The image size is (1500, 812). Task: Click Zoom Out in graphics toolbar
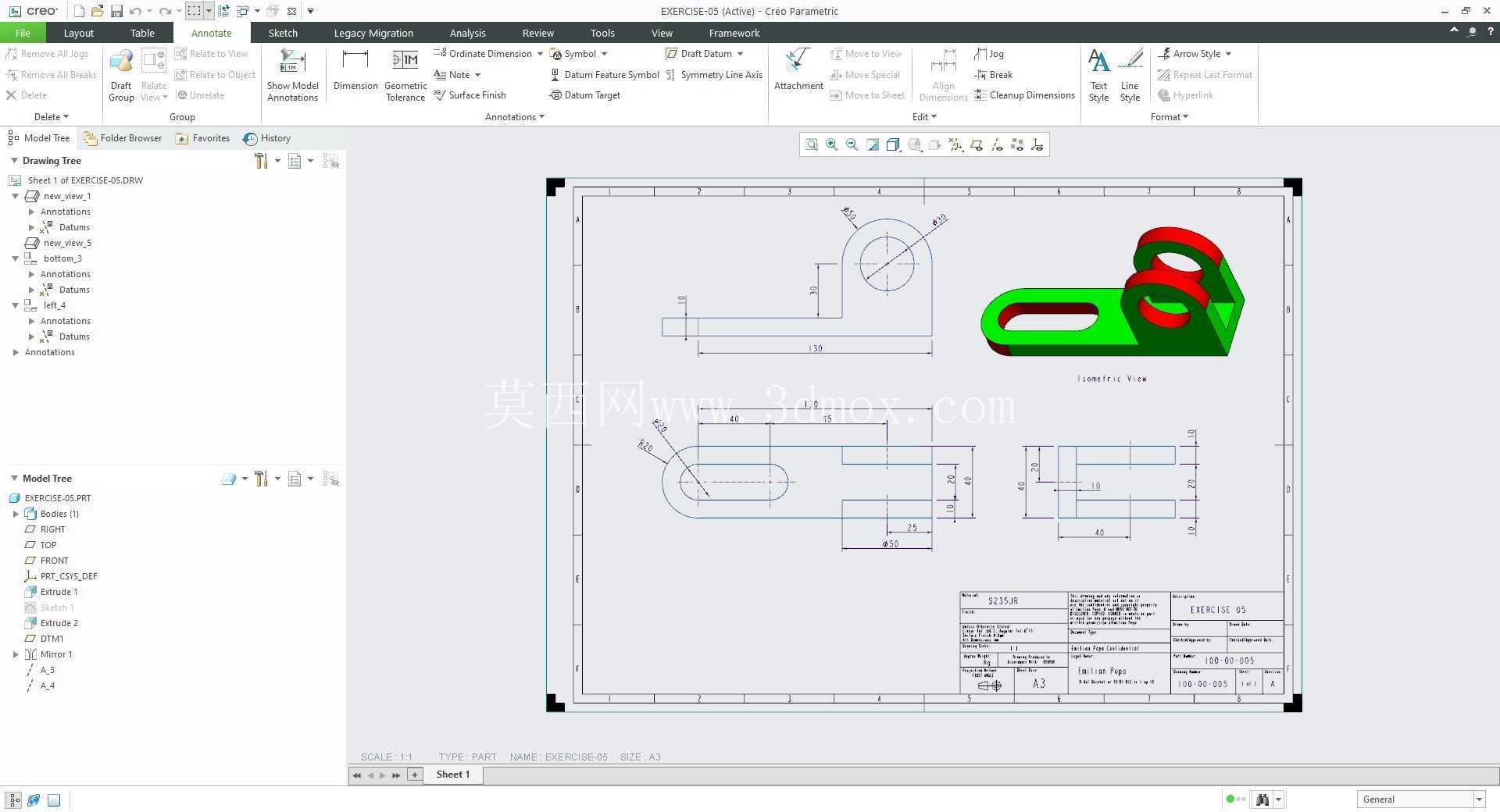(x=852, y=144)
